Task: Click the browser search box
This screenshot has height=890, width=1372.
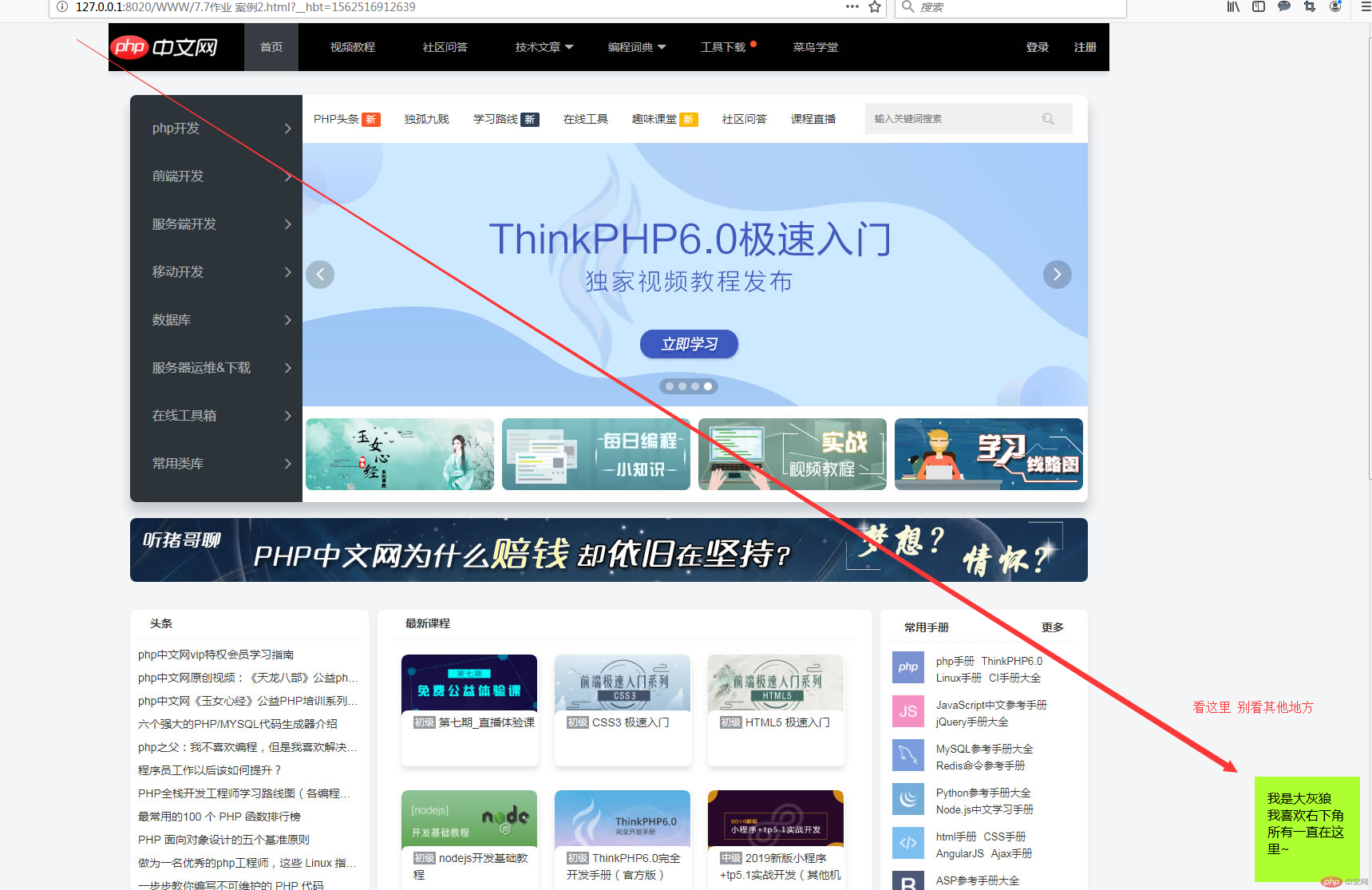Action: tap(1010, 7)
